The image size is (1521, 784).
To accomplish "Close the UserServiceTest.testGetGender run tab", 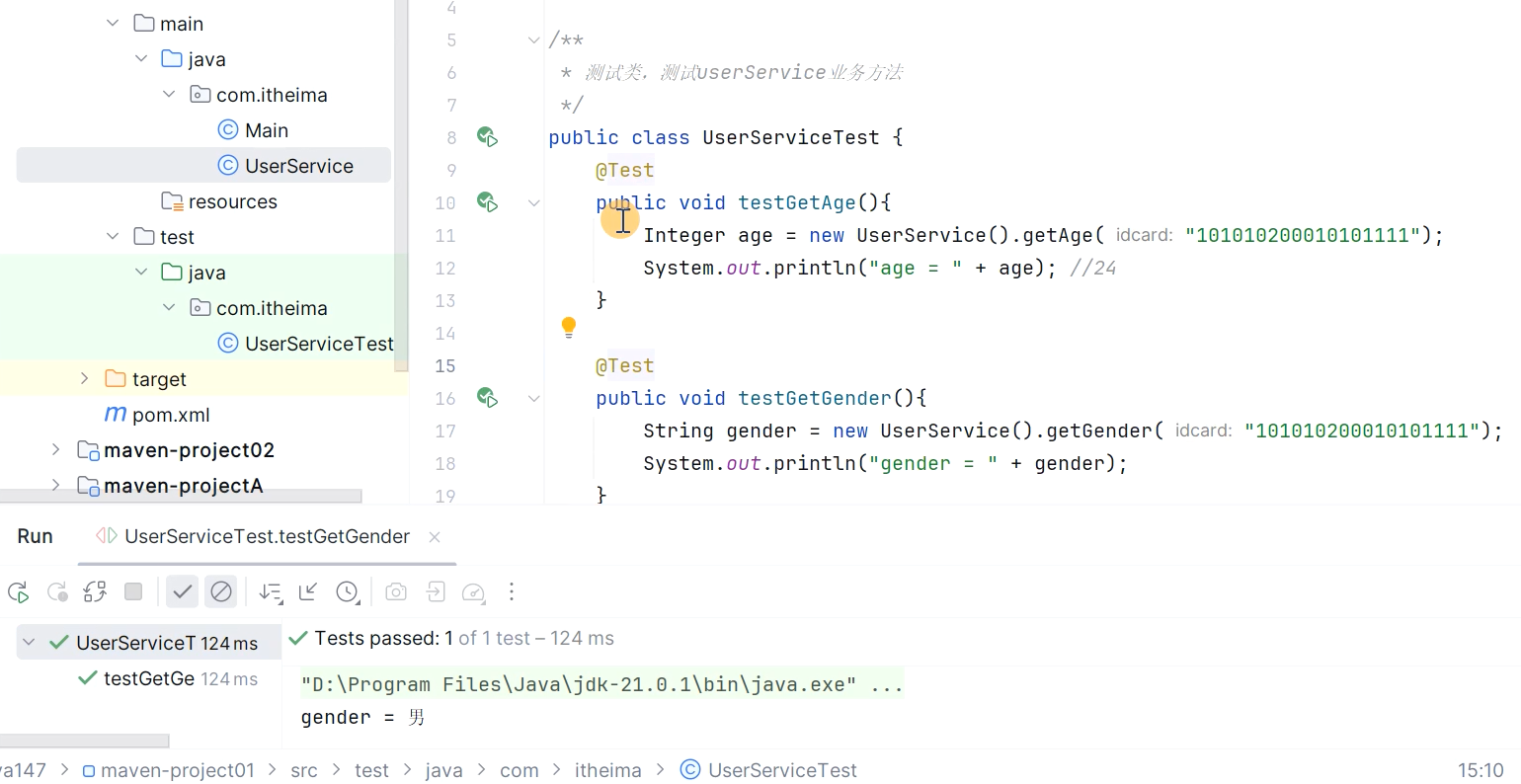I will coord(435,537).
